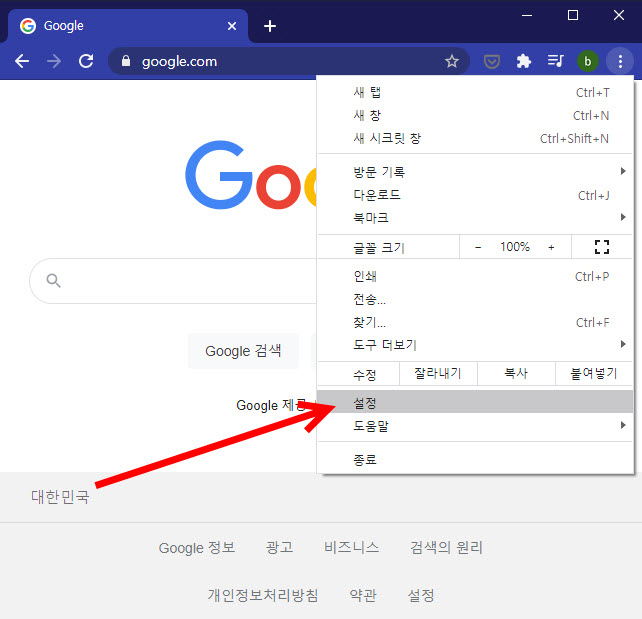The height and width of the screenshot is (619, 642).
Task: Click the 100% zoom value
Action: (514, 247)
